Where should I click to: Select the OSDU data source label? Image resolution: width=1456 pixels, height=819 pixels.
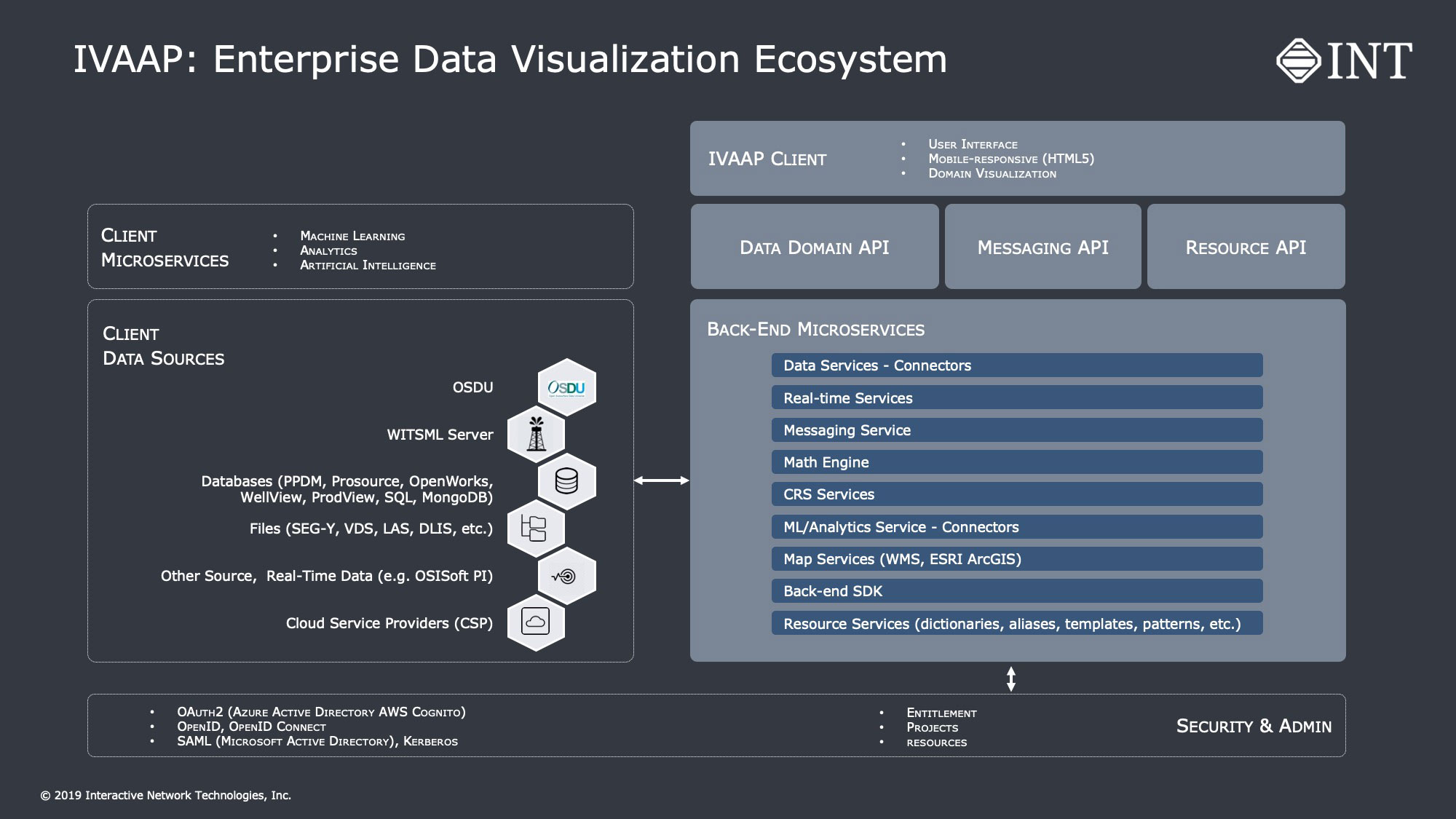tap(472, 387)
